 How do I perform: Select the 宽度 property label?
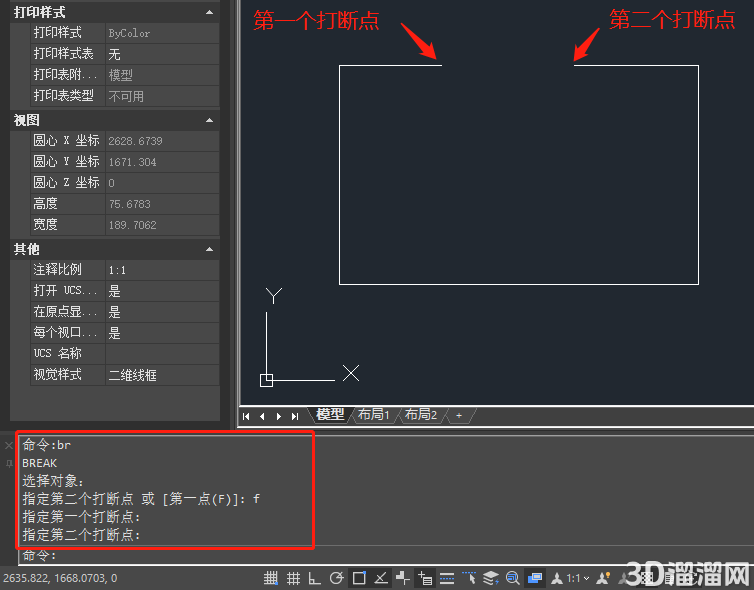click(45, 225)
